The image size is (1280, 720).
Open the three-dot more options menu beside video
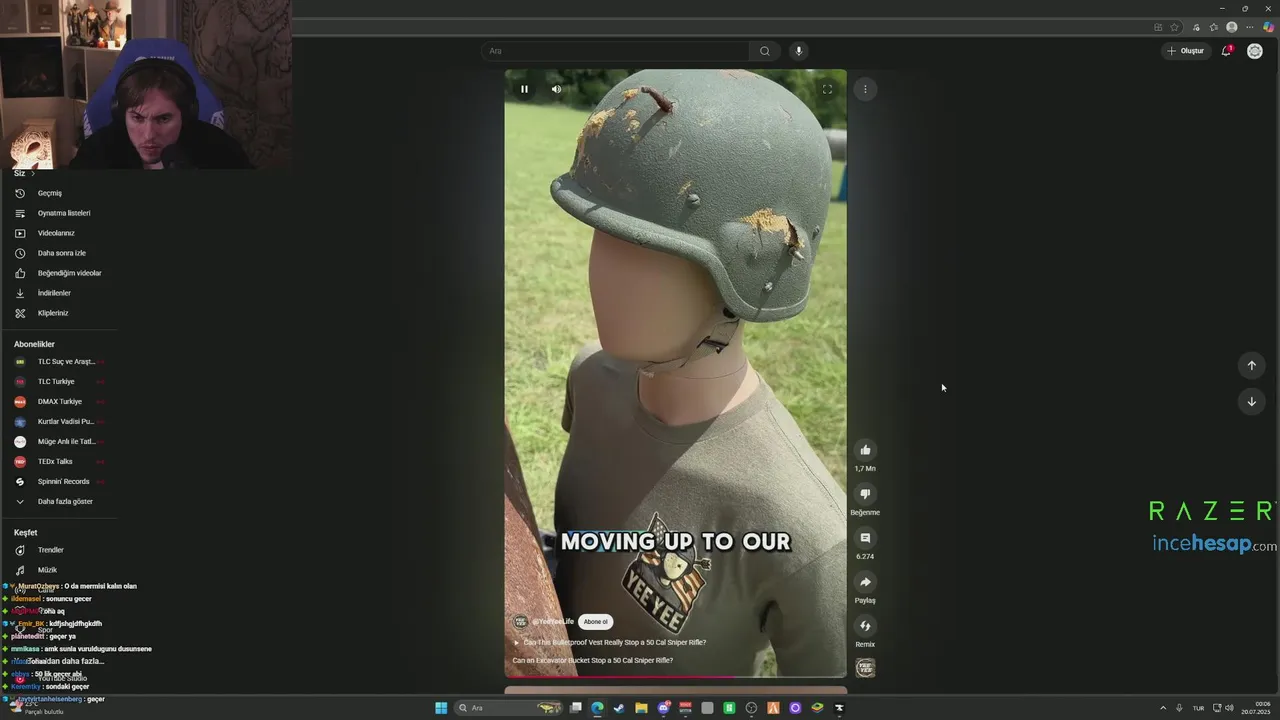pyautogui.click(x=865, y=89)
